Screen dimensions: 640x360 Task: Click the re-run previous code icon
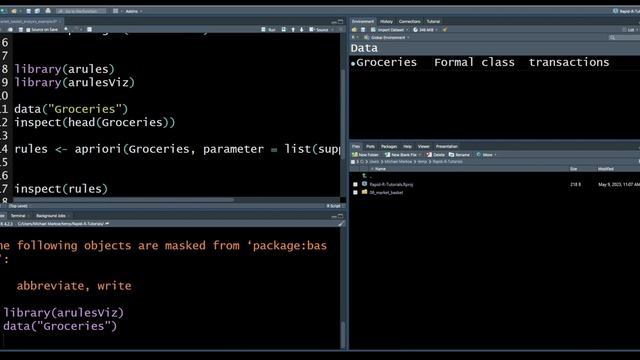pyautogui.click(x=284, y=29)
